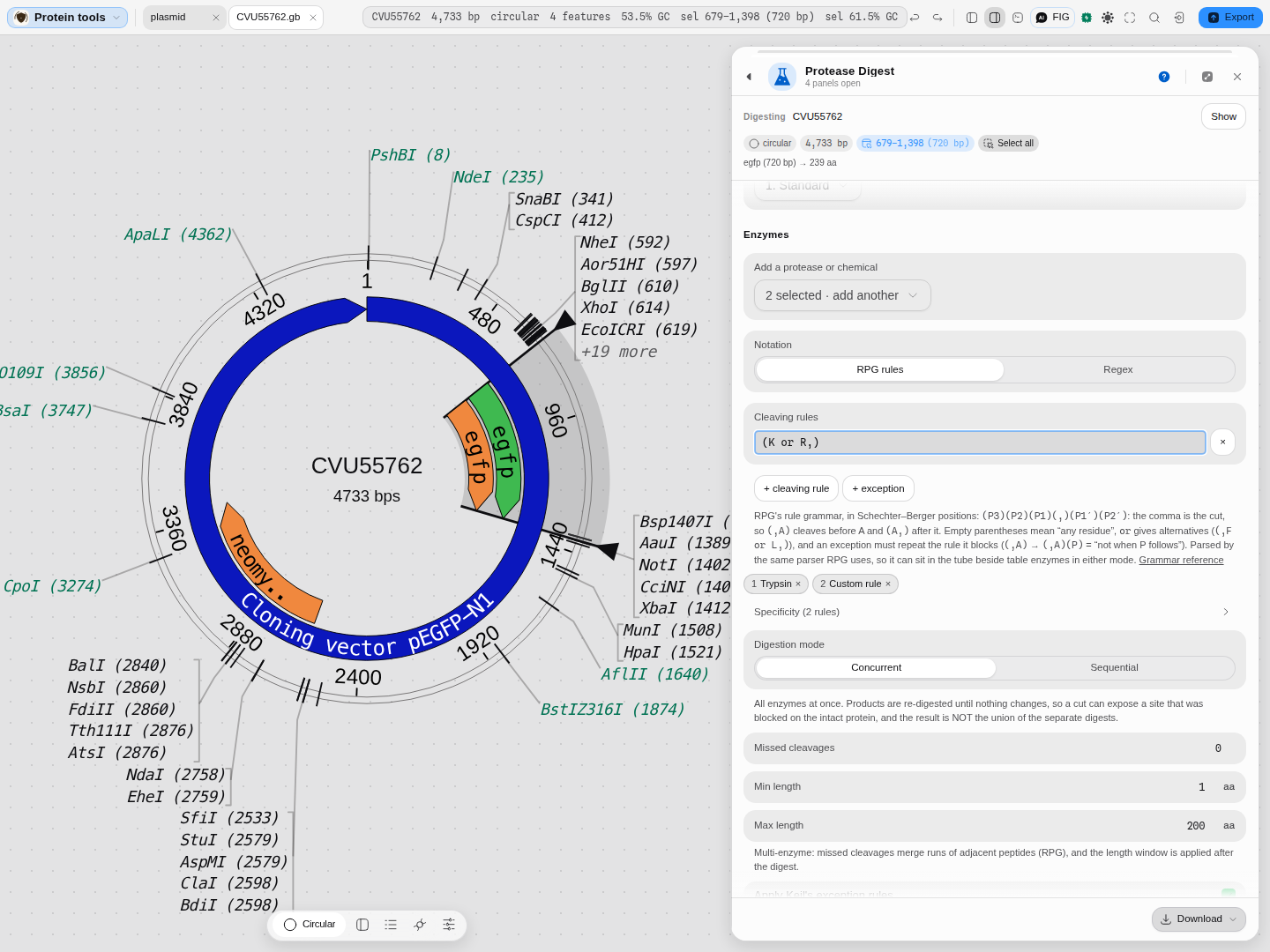Open the terminal console icon

pos(1018,18)
